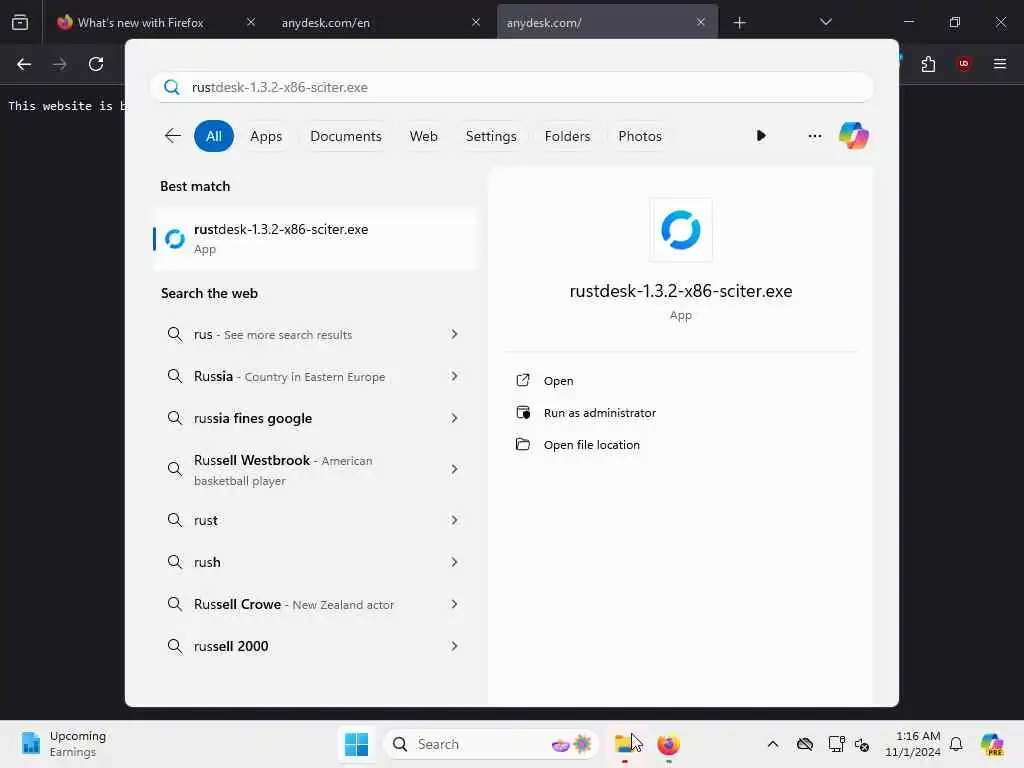Click the 'Russia' web suggestion
1024x768 pixels.
[313, 376]
